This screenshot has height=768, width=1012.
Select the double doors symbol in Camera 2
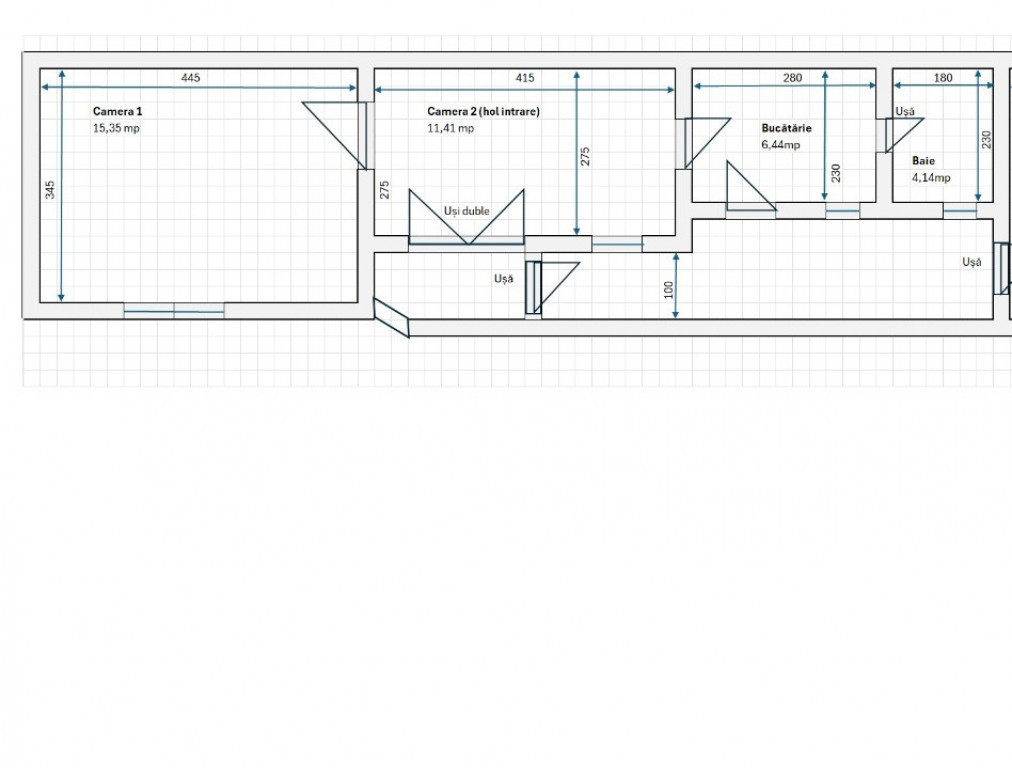tap(467, 218)
